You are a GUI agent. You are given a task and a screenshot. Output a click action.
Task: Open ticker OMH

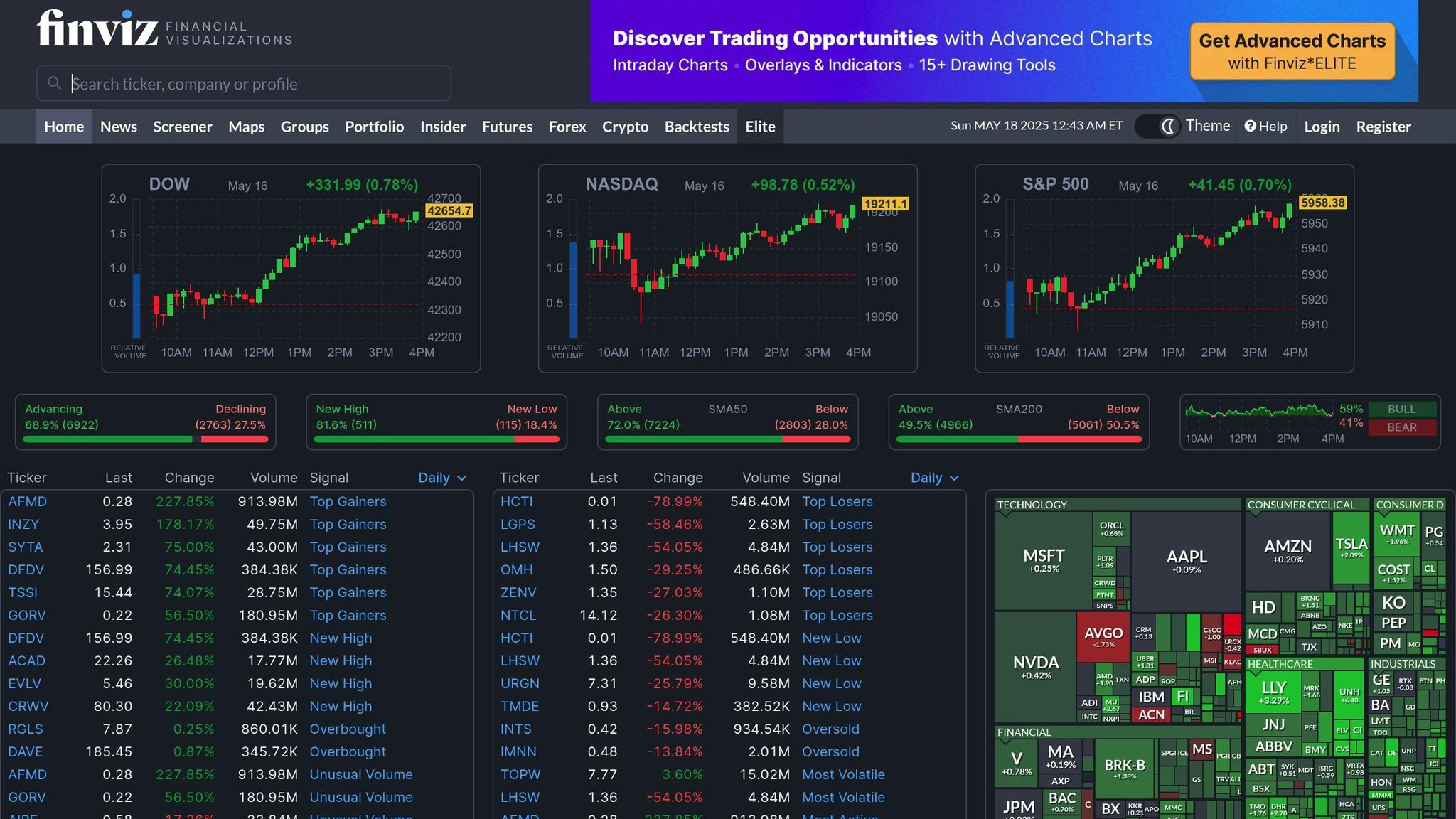516,569
